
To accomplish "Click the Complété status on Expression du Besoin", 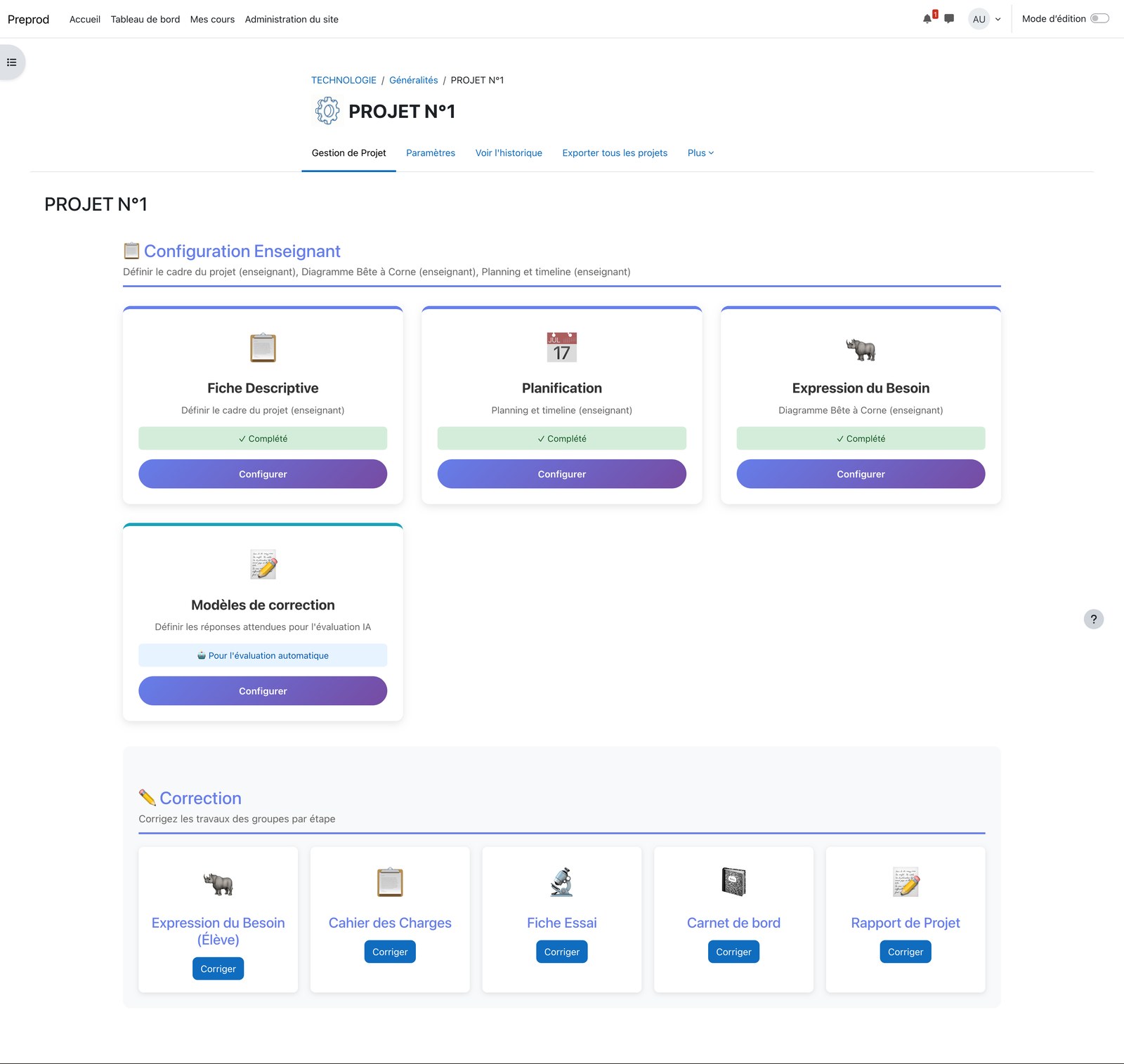I will click(x=861, y=438).
